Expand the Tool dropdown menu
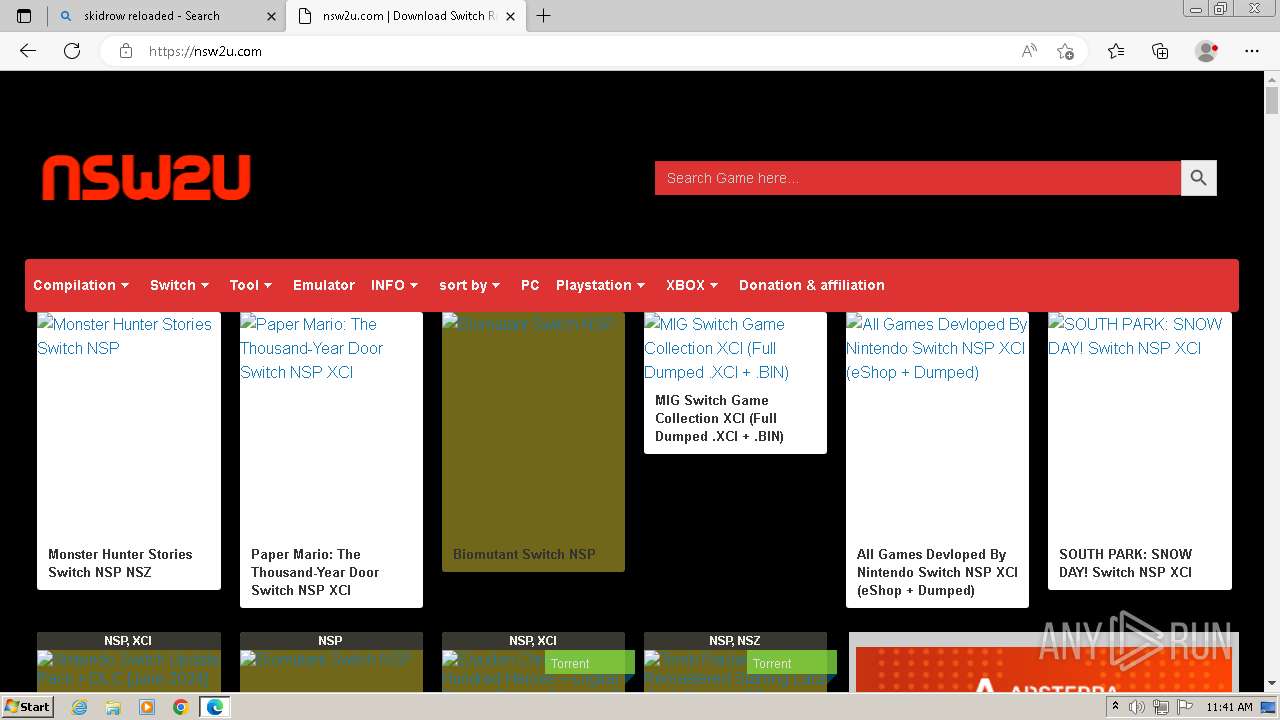1280x720 pixels. pyautogui.click(x=251, y=285)
